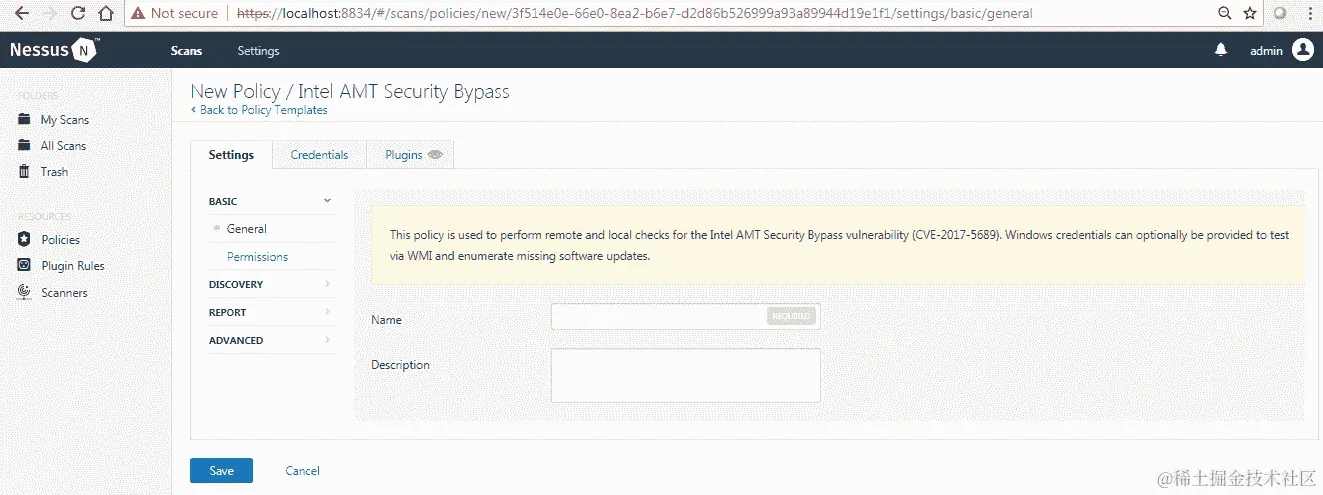Click the zoom magnifier in address bar

pyautogui.click(x=1225, y=14)
